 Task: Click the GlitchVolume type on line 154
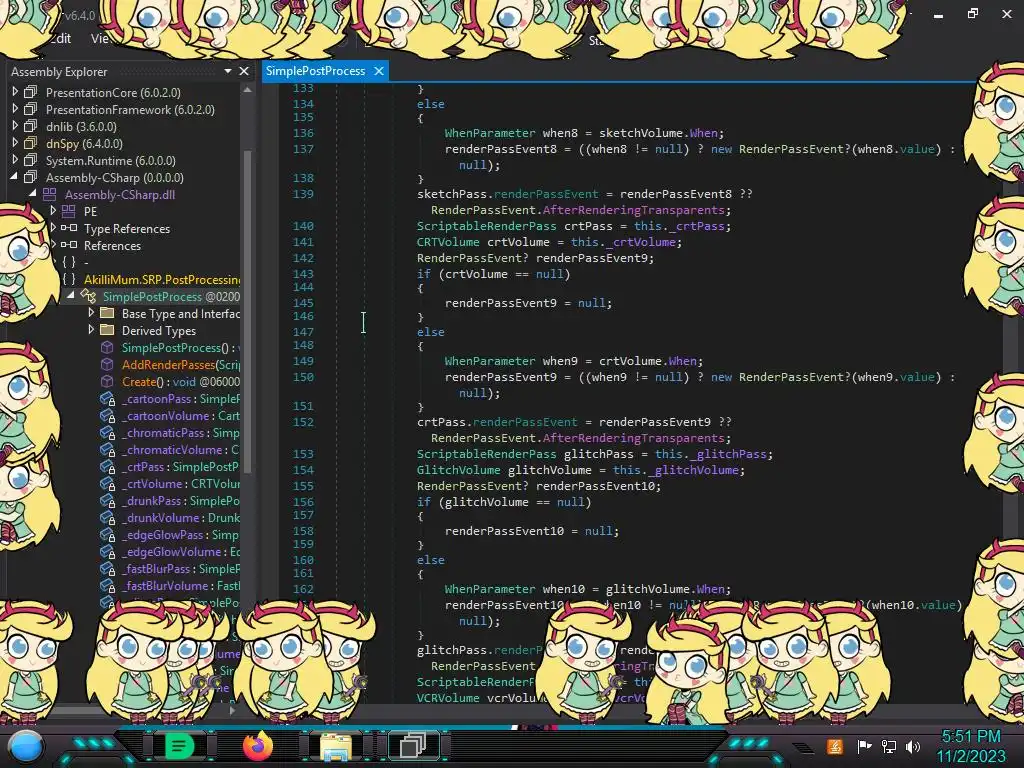pyautogui.click(x=458, y=470)
